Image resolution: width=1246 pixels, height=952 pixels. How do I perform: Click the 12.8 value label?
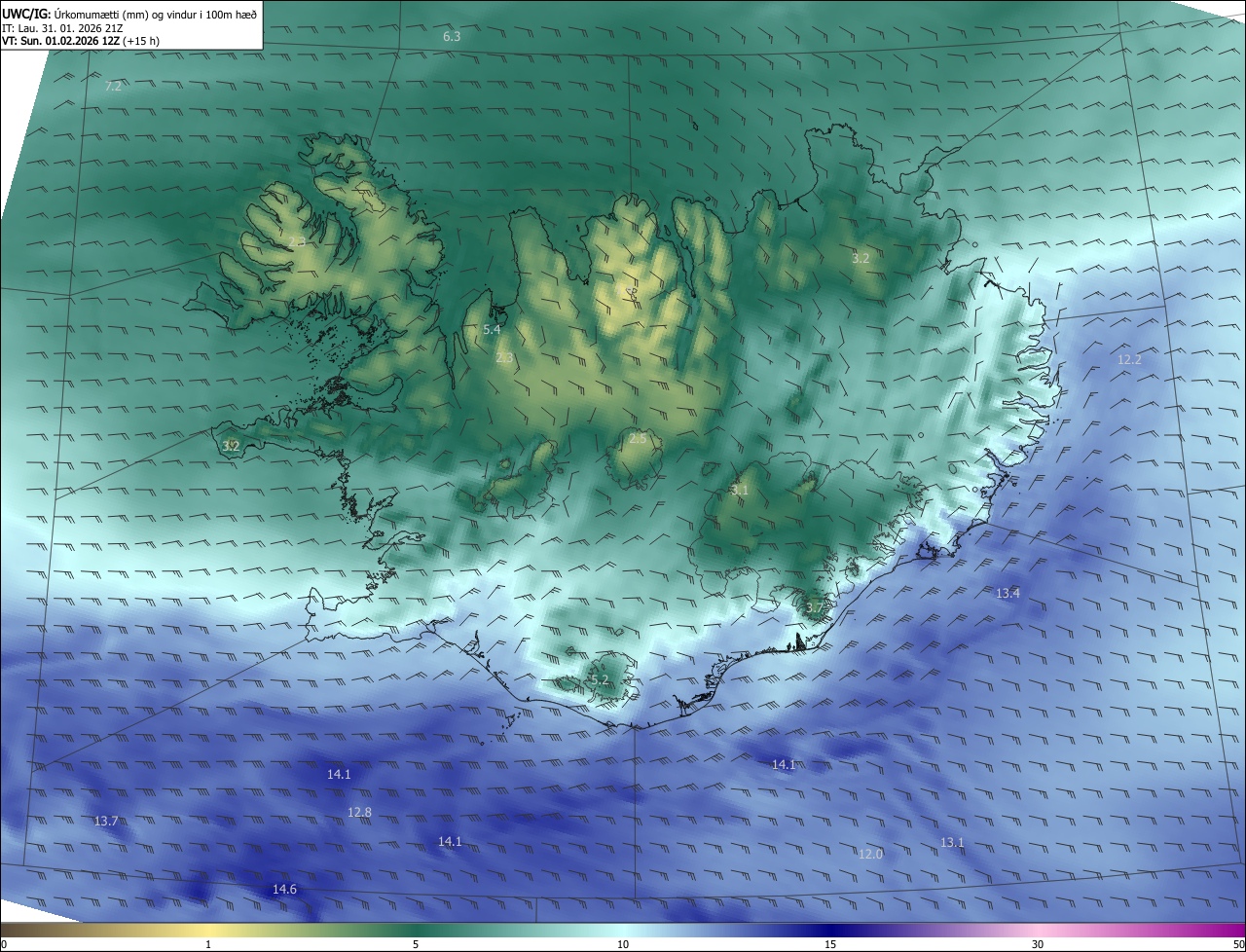(x=359, y=812)
